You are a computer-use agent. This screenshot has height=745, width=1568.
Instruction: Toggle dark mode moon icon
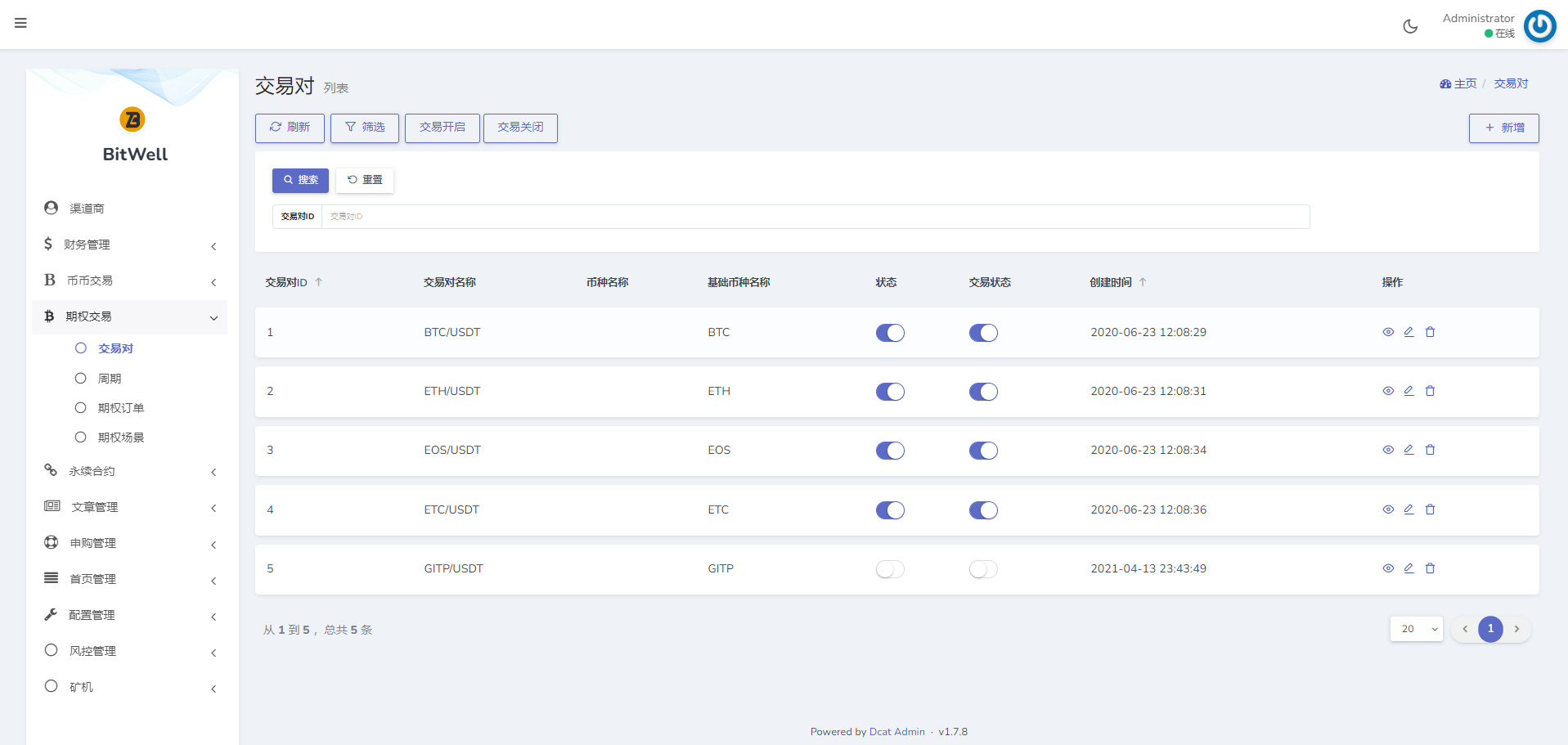[1410, 26]
